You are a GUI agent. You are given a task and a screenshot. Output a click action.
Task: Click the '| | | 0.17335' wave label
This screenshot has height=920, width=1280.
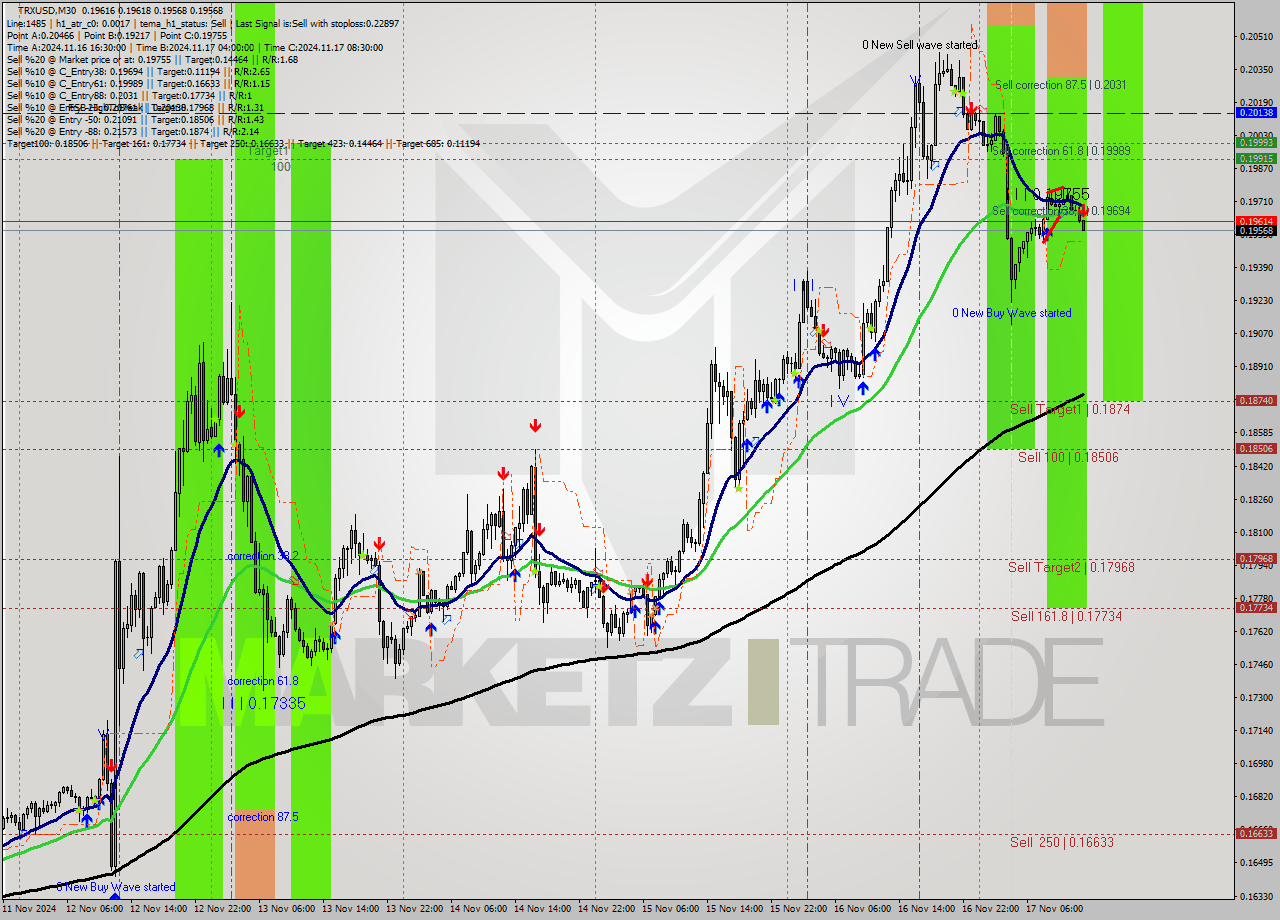pos(264,703)
